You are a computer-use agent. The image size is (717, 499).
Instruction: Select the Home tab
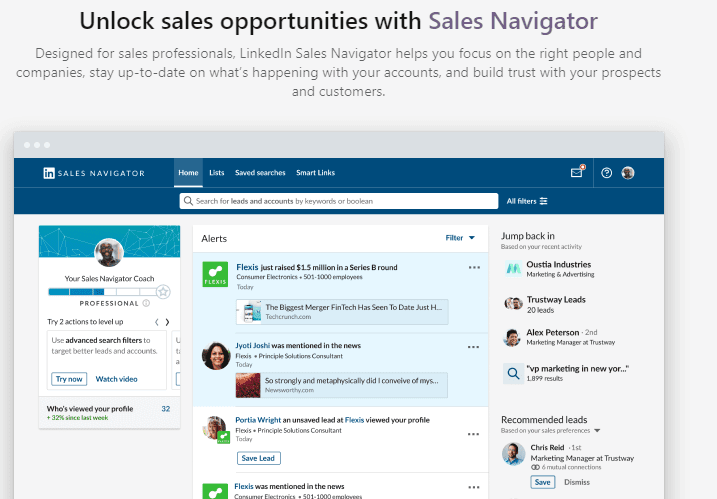tap(188, 173)
